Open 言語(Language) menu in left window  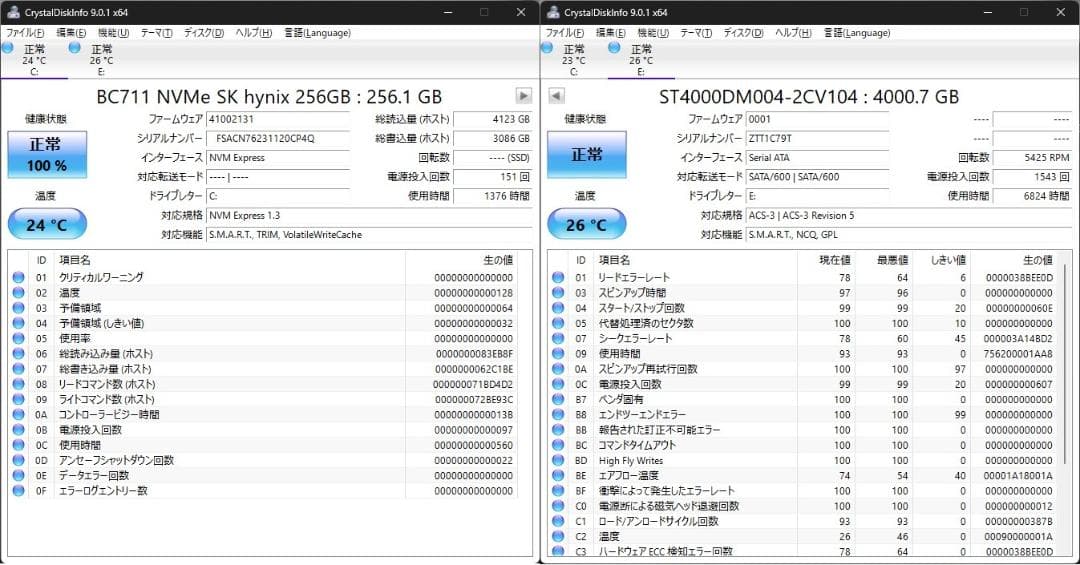pos(318,32)
